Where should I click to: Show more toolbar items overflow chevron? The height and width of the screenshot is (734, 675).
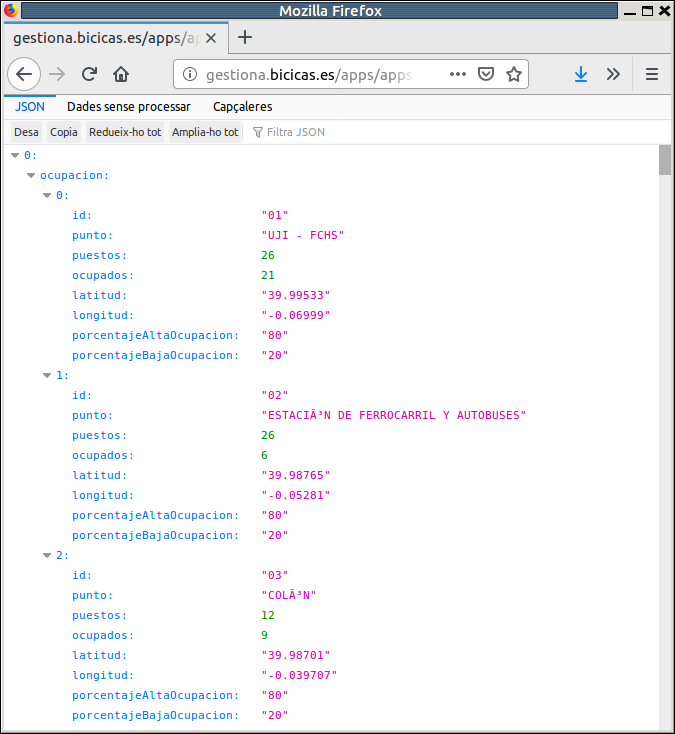coord(613,74)
